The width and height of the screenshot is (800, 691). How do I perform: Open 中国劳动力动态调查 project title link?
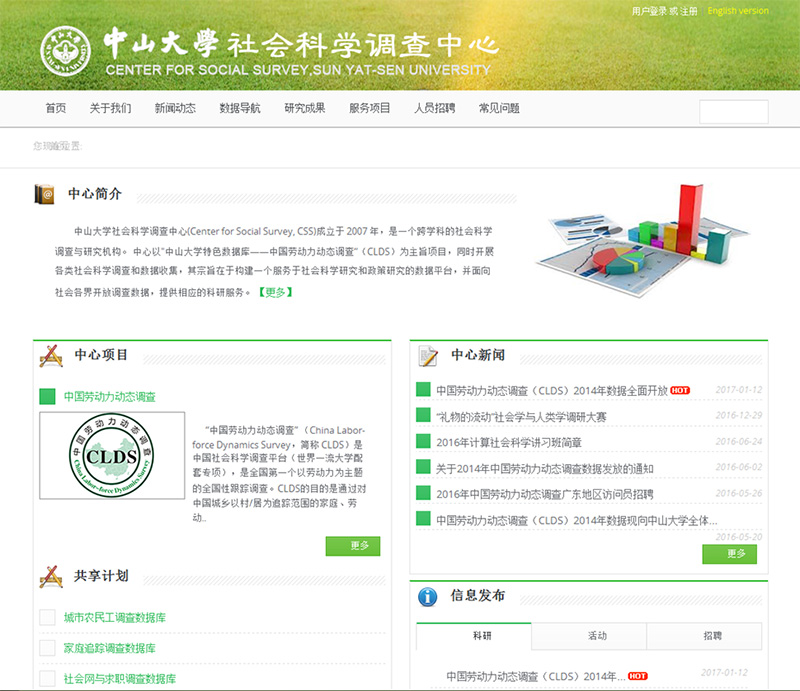pos(110,397)
